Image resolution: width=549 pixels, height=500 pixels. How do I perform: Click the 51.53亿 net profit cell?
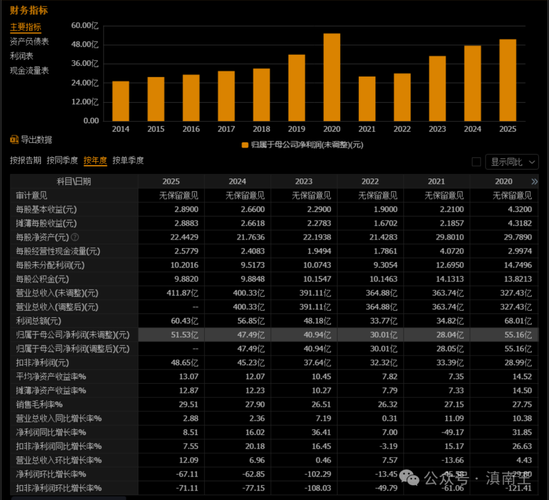[185, 335]
